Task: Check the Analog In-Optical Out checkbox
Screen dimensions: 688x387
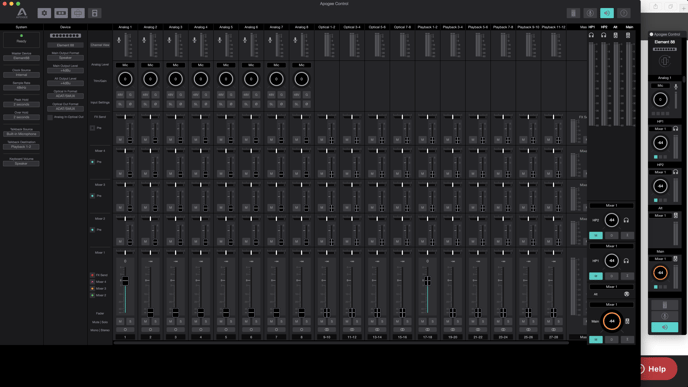Action: [x=50, y=117]
